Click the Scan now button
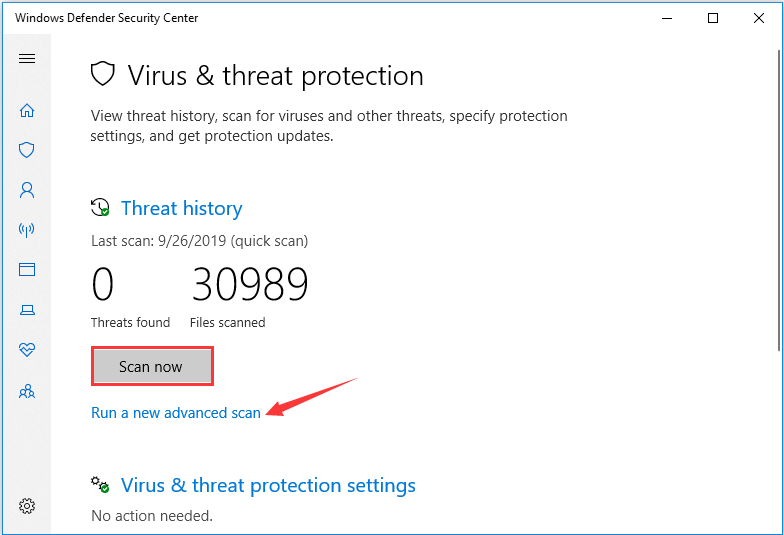Viewport: 784px width, 535px height. click(152, 366)
